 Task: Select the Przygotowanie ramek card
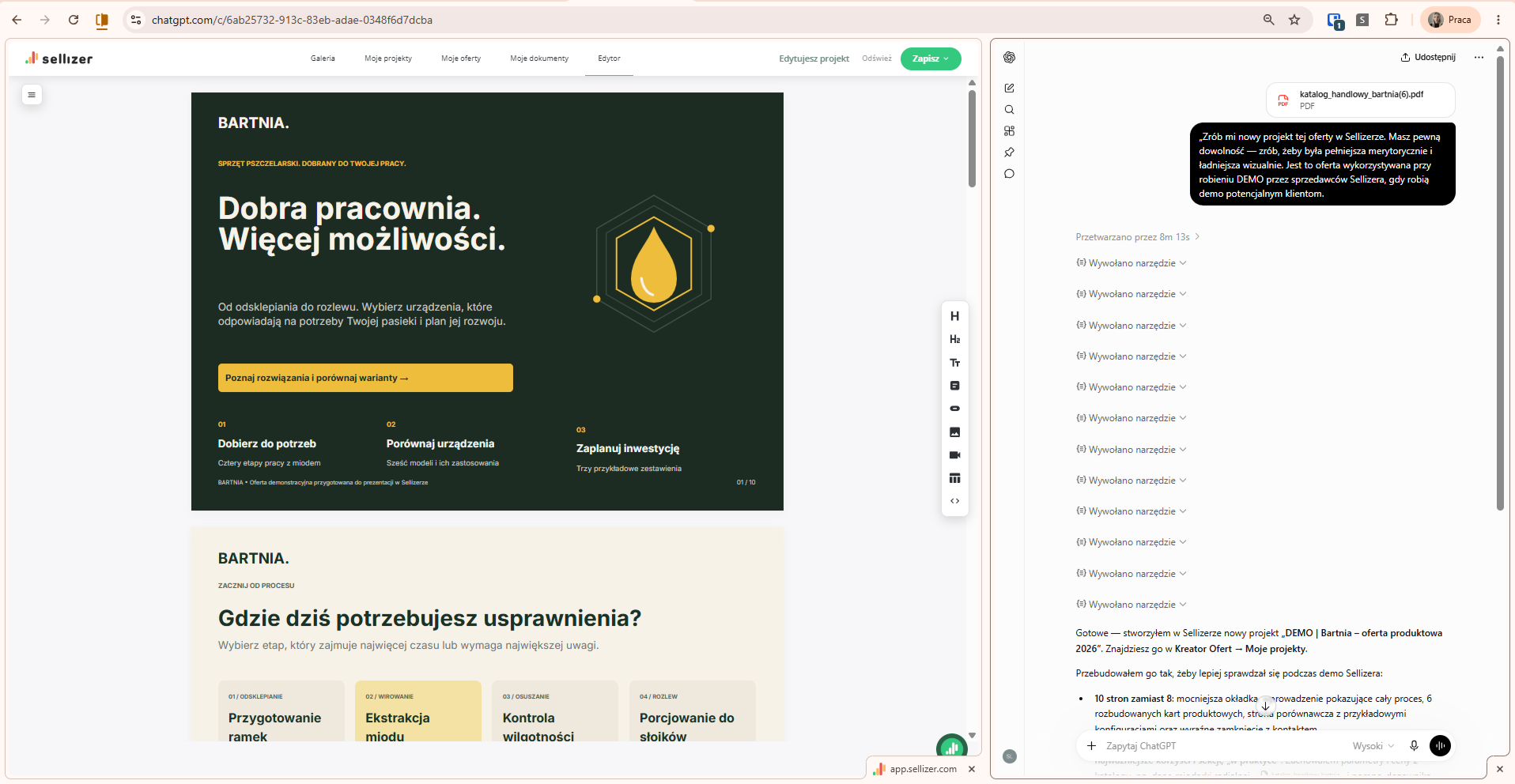(x=281, y=711)
